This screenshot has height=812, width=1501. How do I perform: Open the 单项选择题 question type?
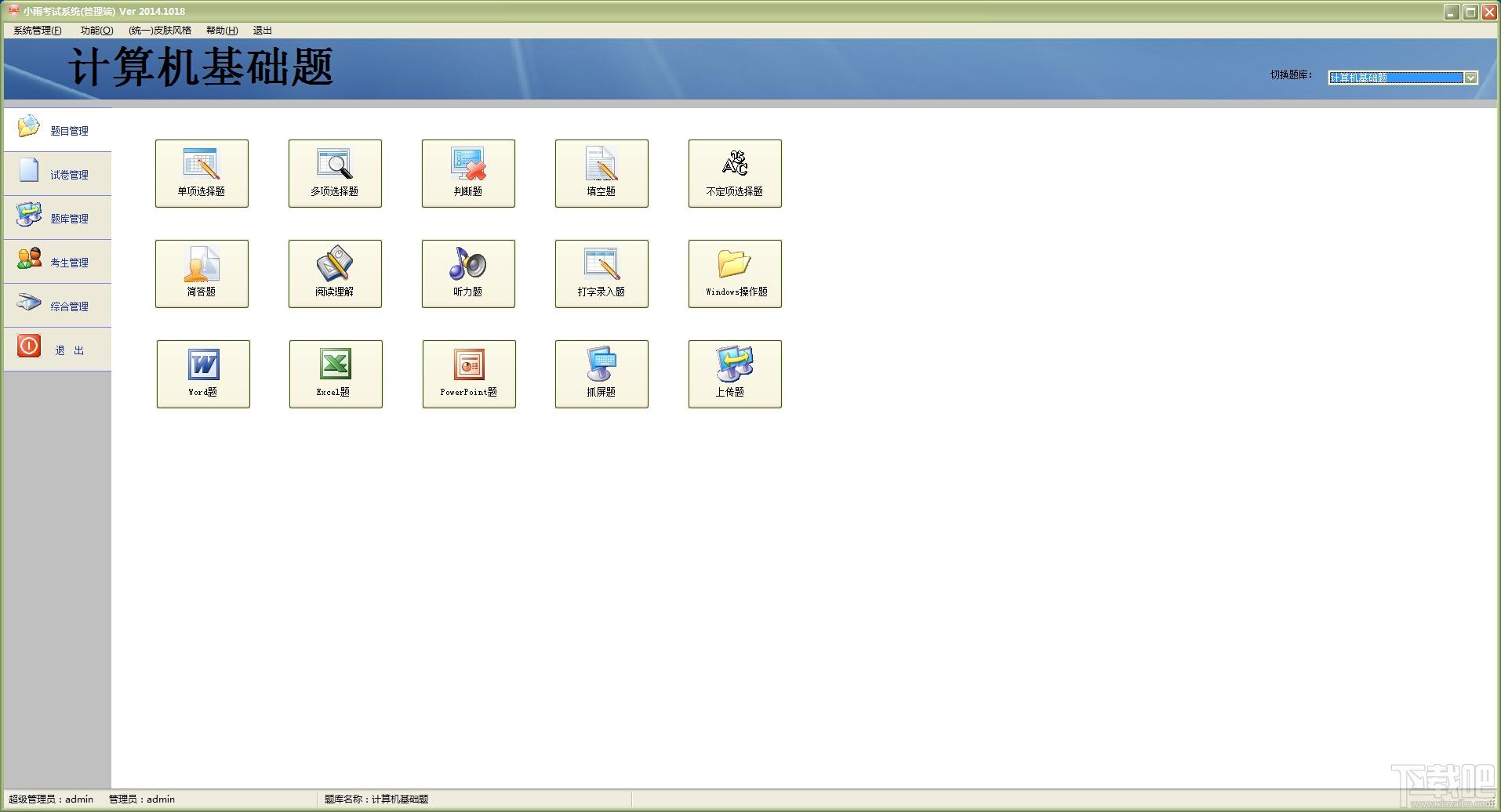[x=202, y=173]
